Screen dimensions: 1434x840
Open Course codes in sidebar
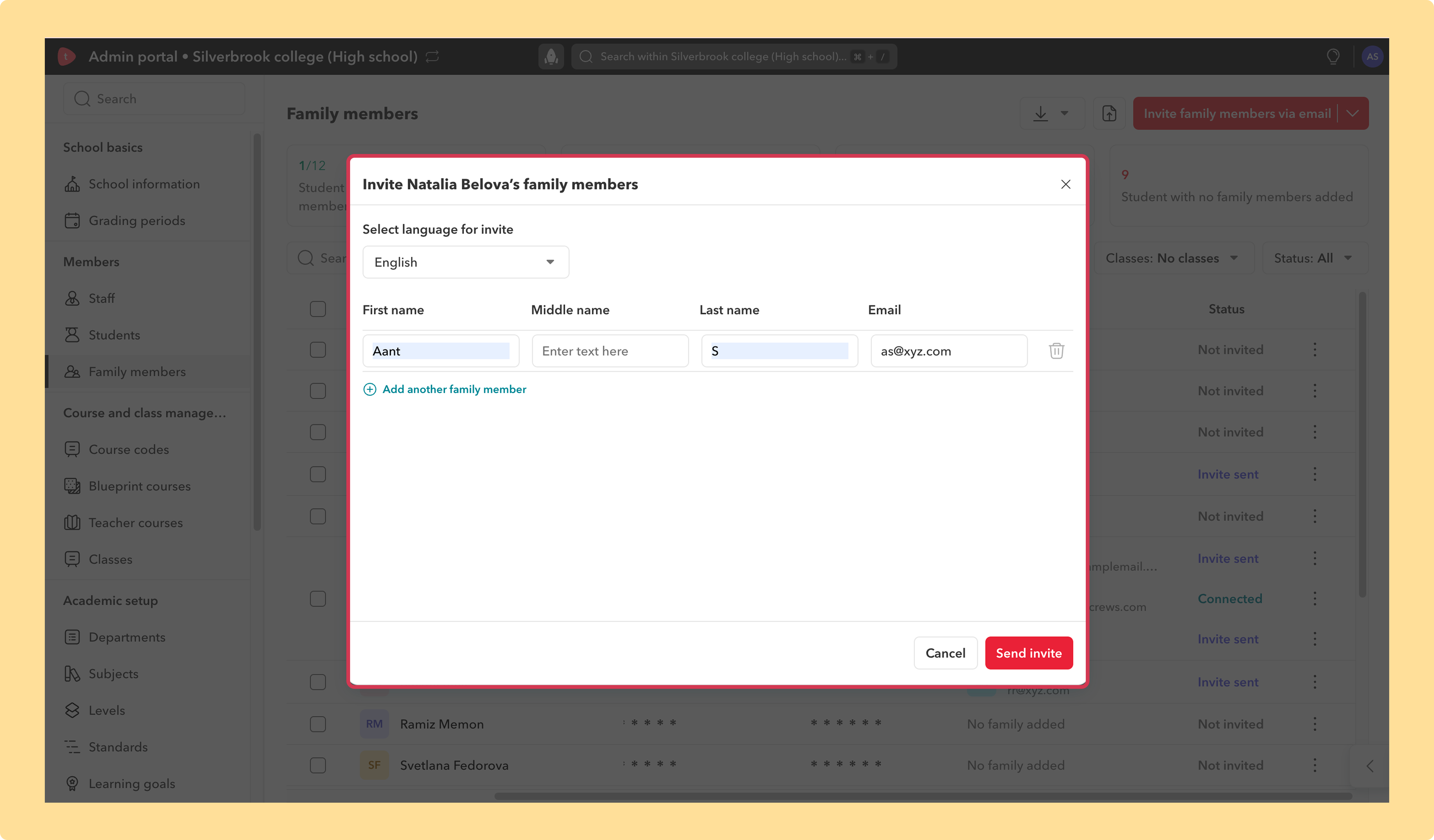point(129,449)
